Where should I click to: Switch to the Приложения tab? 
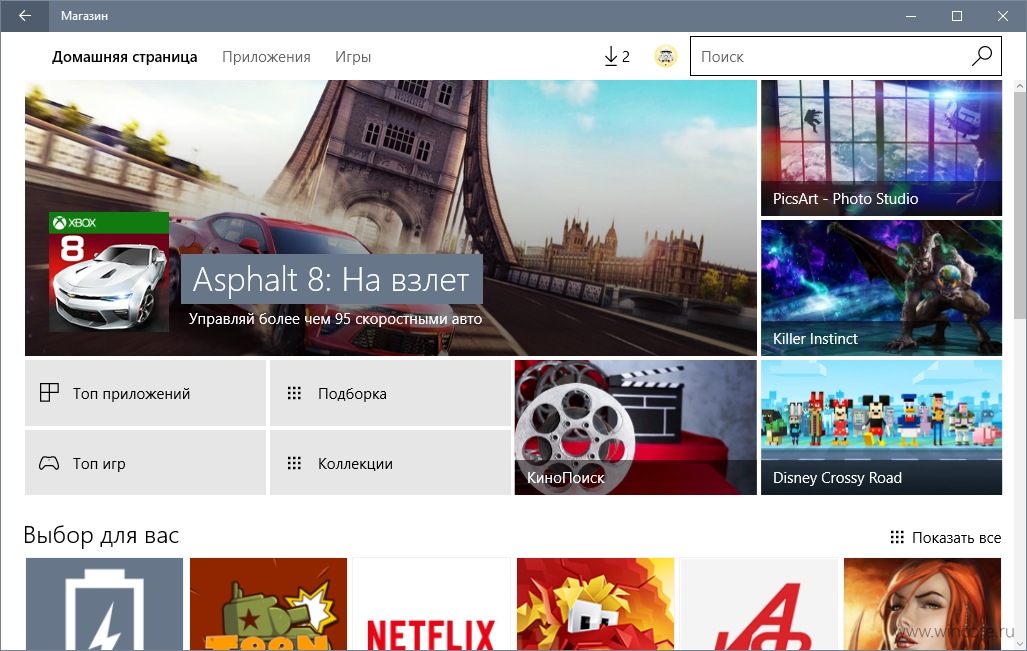266,57
